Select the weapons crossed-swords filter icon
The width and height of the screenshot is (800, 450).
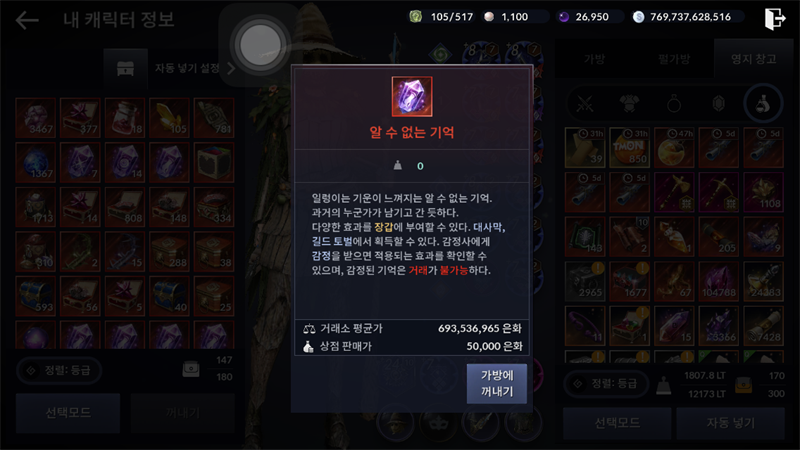pyautogui.click(x=585, y=104)
